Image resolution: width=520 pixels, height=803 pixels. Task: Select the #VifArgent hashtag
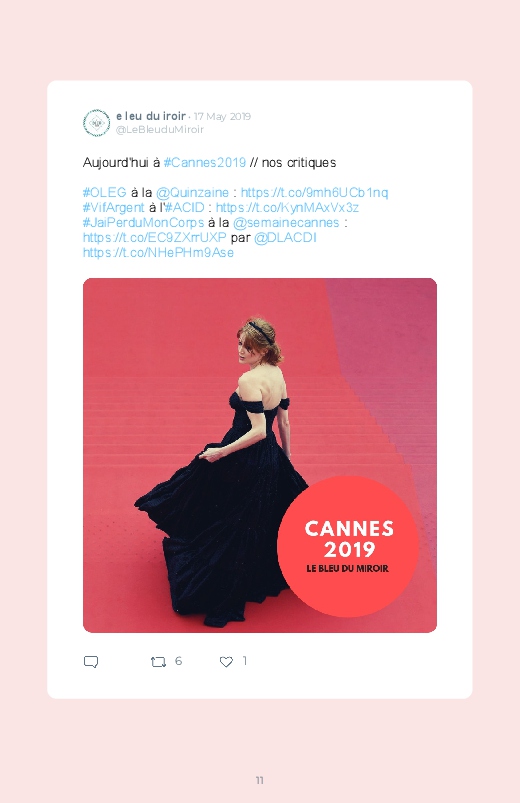114,207
